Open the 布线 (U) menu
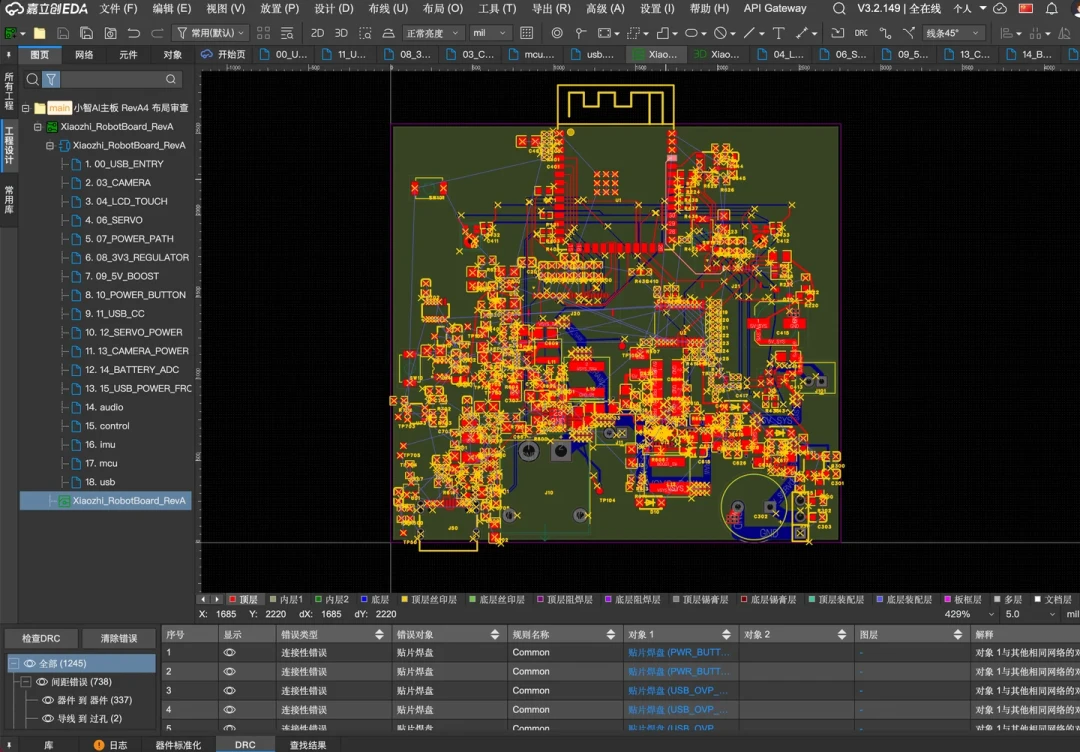The height and width of the screenshot is (752, 1080). 388,9
